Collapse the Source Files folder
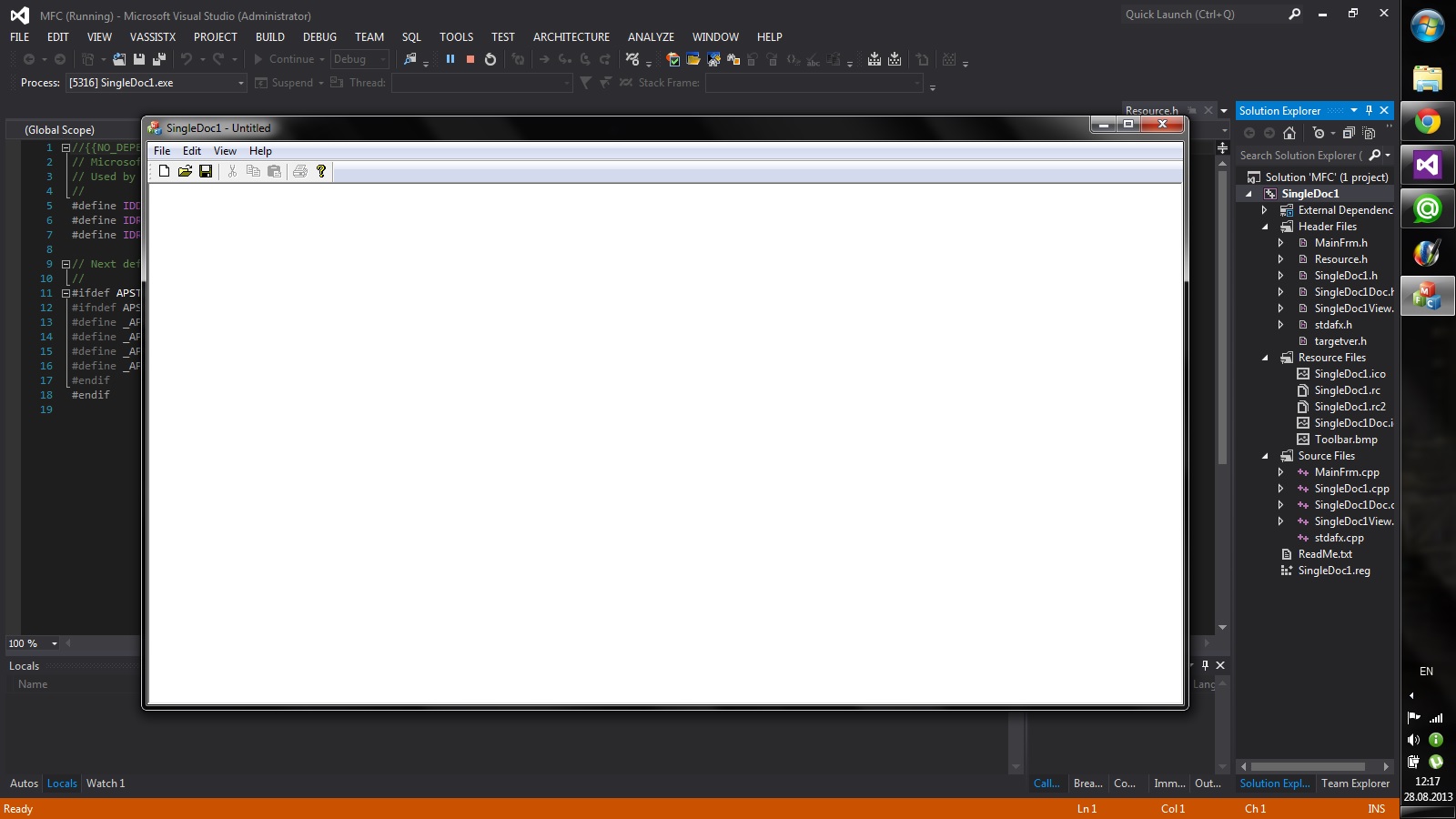Viewport: 1456px width, 819px height. 1265,456
